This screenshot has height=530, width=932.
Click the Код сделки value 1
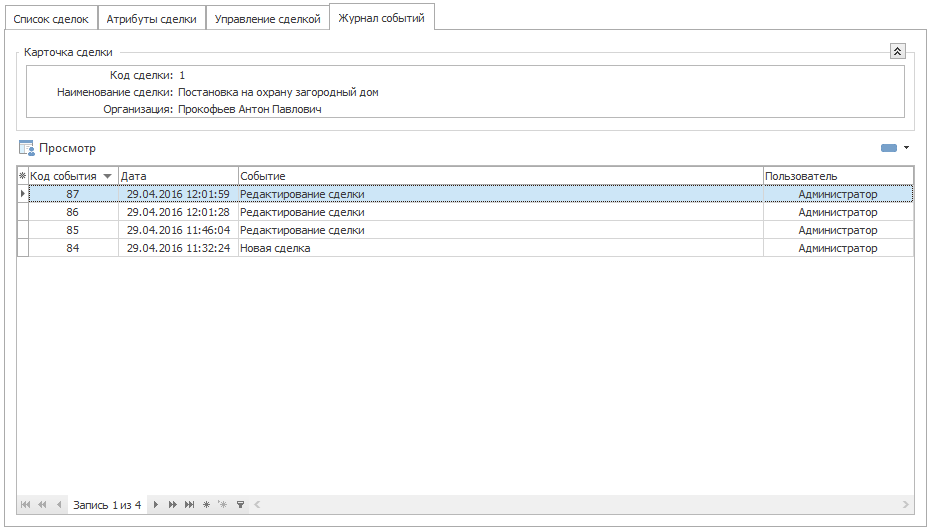pyautogui.click(x=182, y=75)
